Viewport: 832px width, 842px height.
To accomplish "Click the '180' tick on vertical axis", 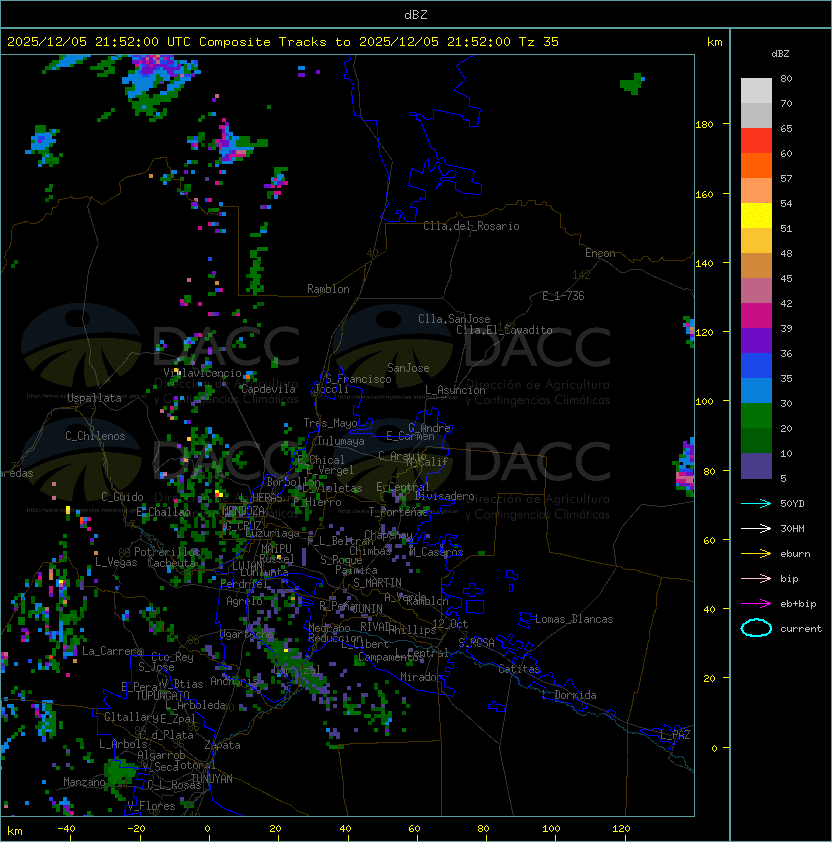I will click(x=704, y=125).
